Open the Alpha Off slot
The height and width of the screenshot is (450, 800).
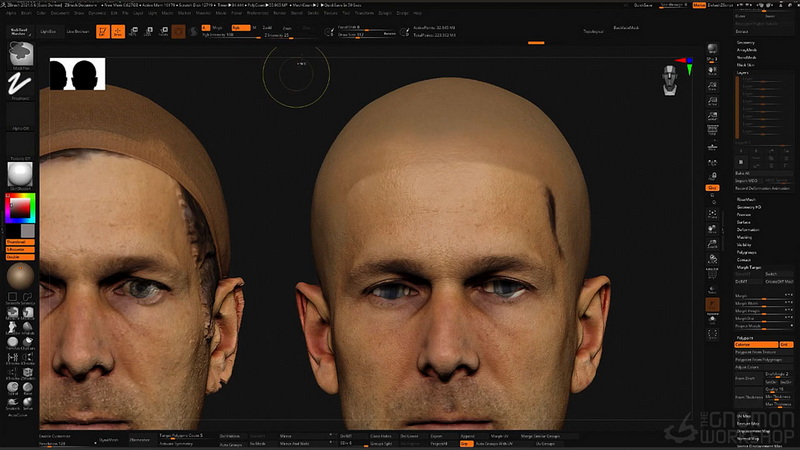20,116
